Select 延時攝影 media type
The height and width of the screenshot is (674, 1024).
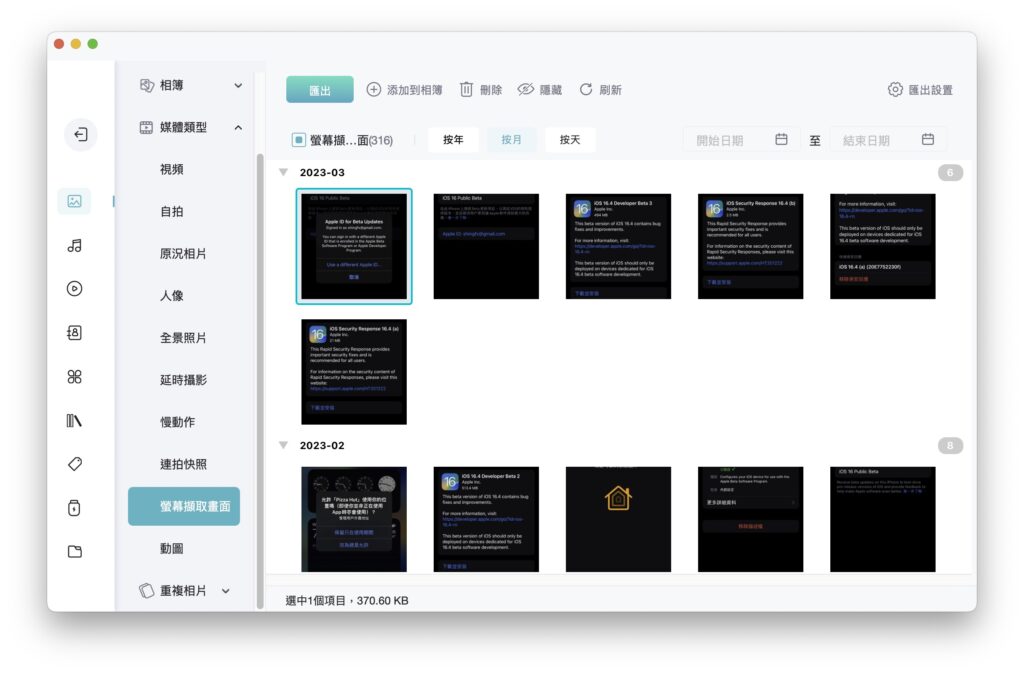click(x=183, y=380)
